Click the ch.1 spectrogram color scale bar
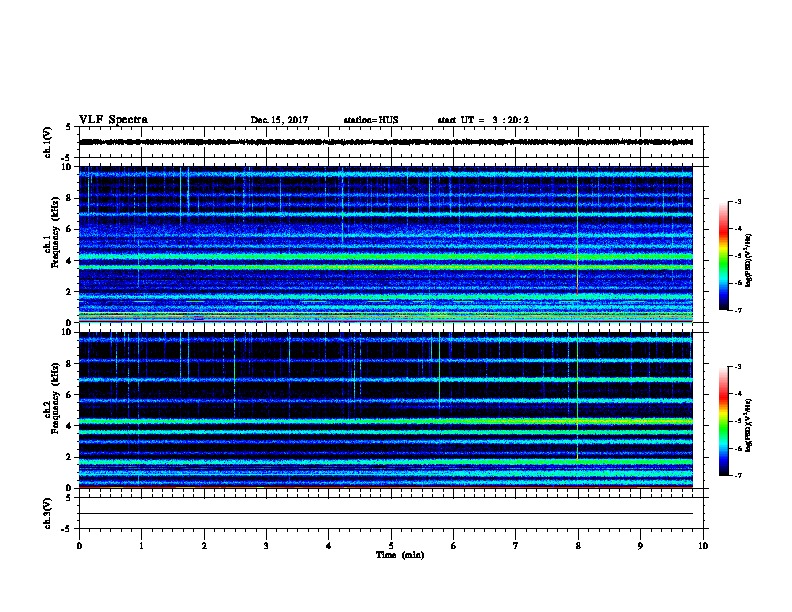The height and width of the screenshot is (612, 792). 723,256
